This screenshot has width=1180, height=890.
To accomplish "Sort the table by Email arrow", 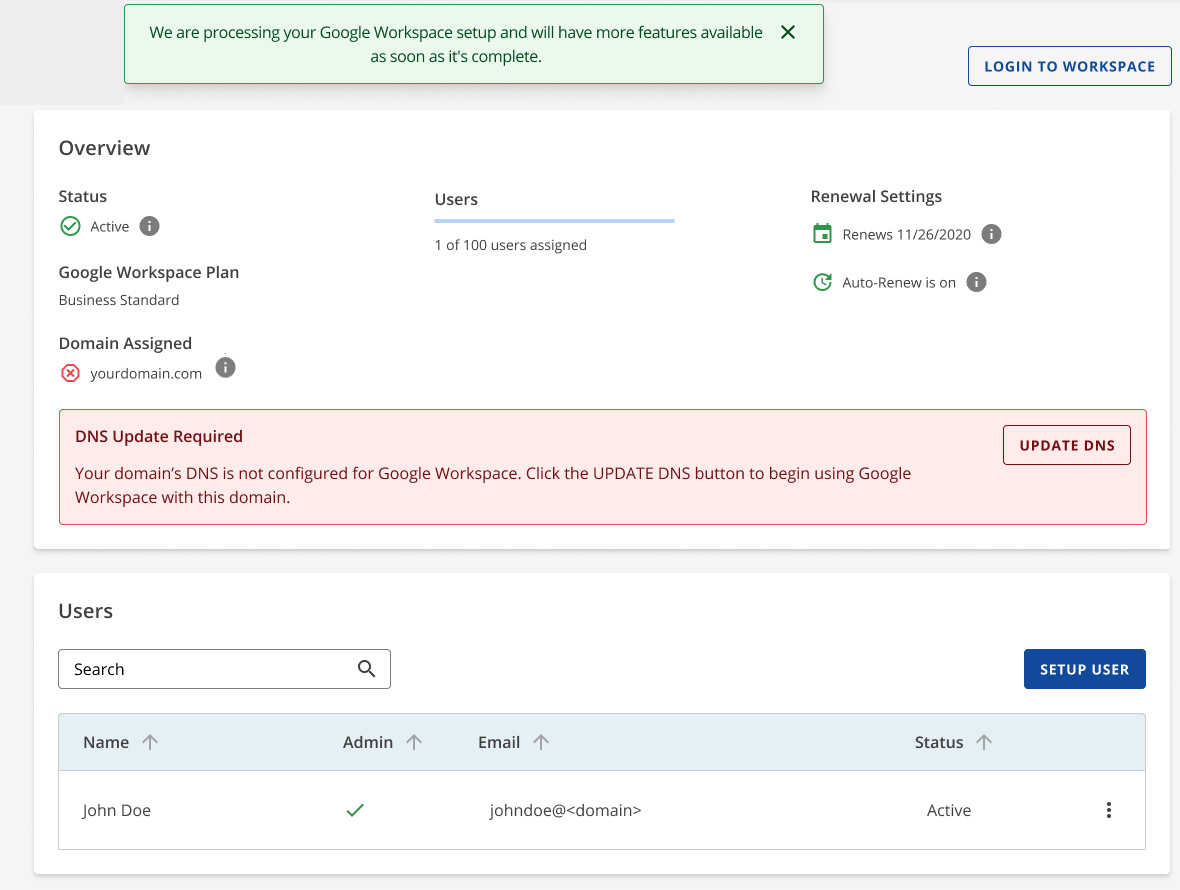I will pyautogui.click(x=540, y=742).
